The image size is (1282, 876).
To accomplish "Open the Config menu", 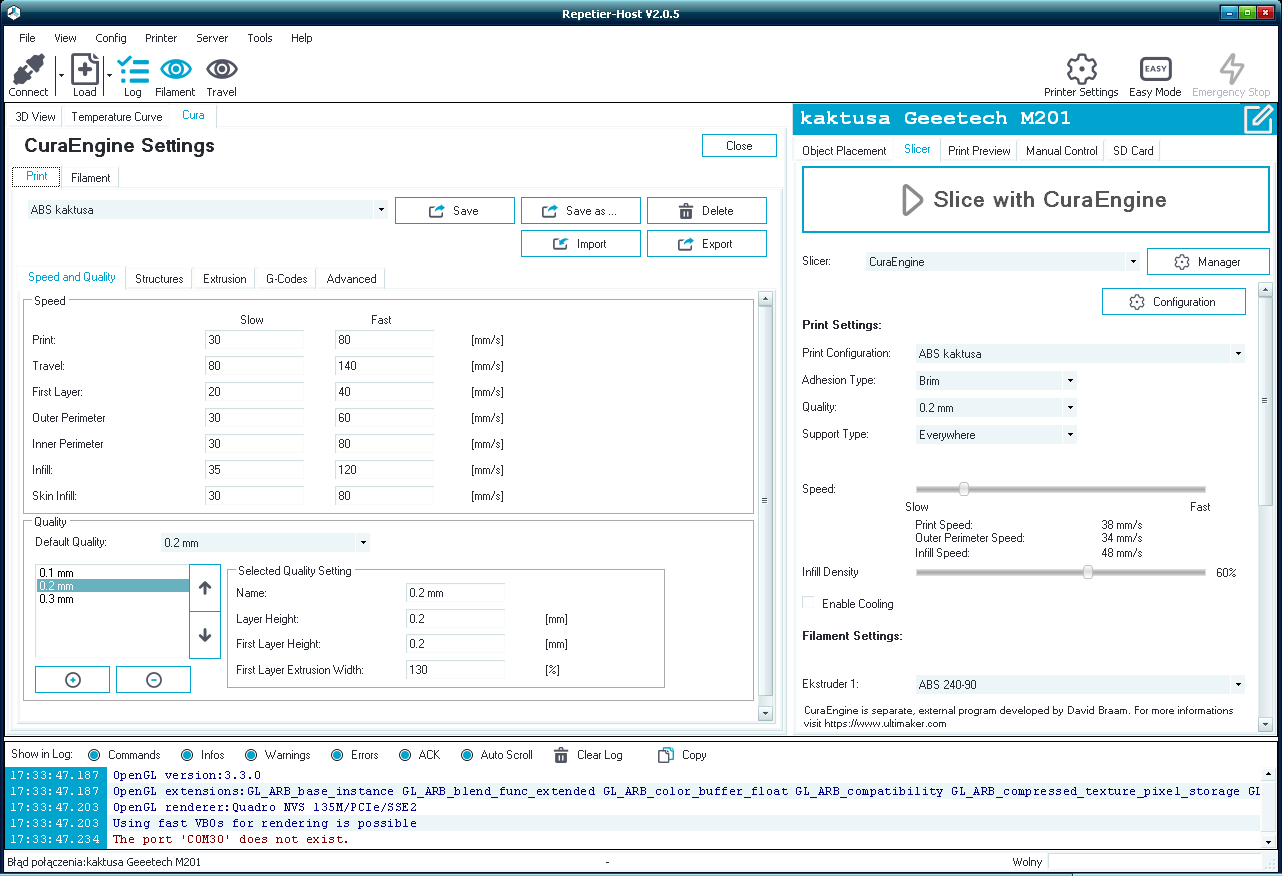I will 111,38.
